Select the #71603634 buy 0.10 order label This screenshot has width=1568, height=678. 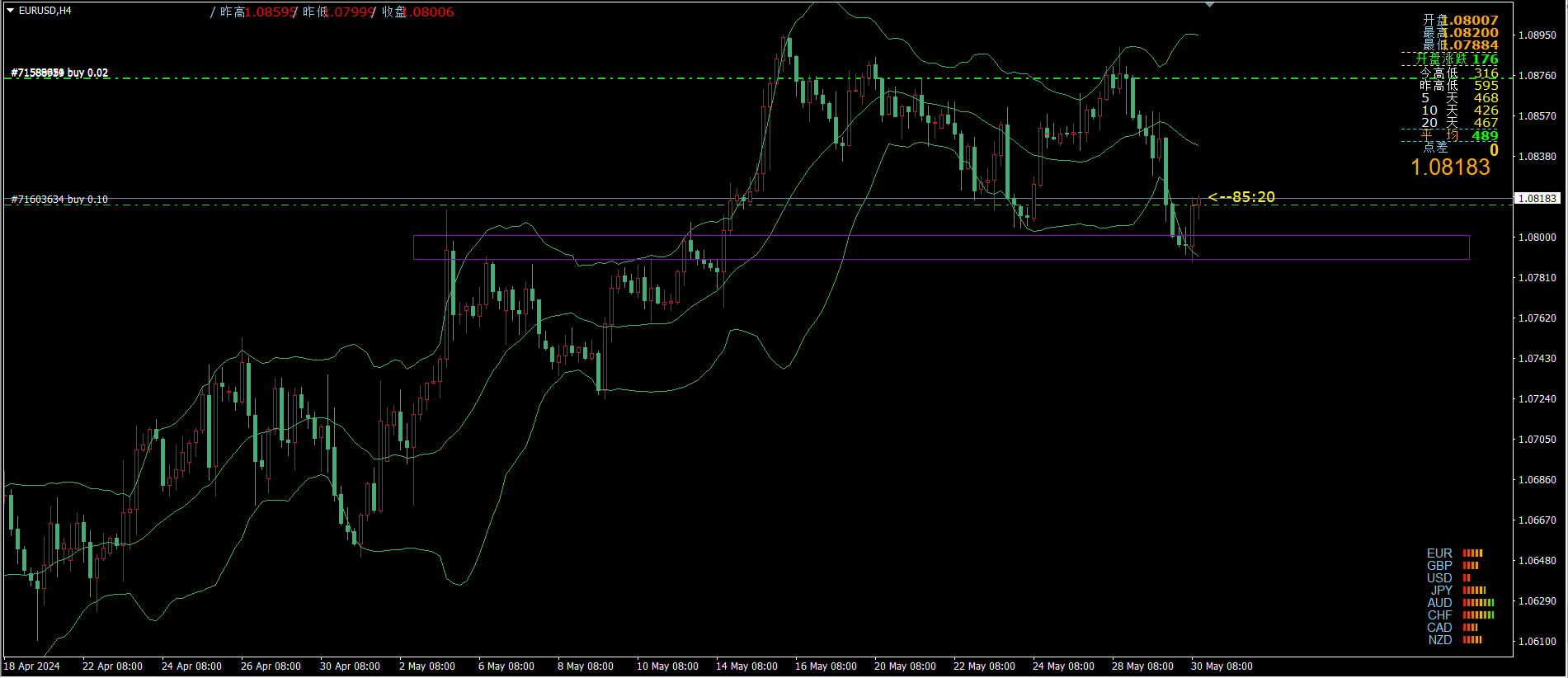tap(59, 200)
